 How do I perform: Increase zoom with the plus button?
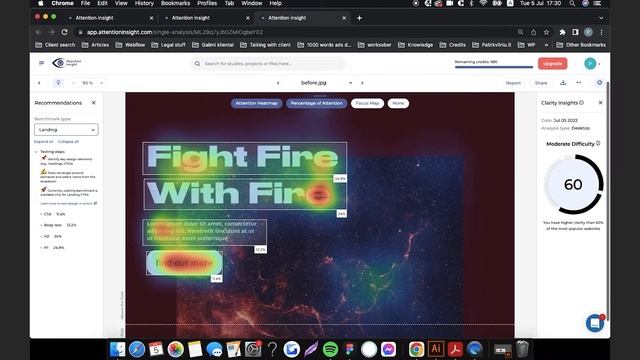(102, 83)
